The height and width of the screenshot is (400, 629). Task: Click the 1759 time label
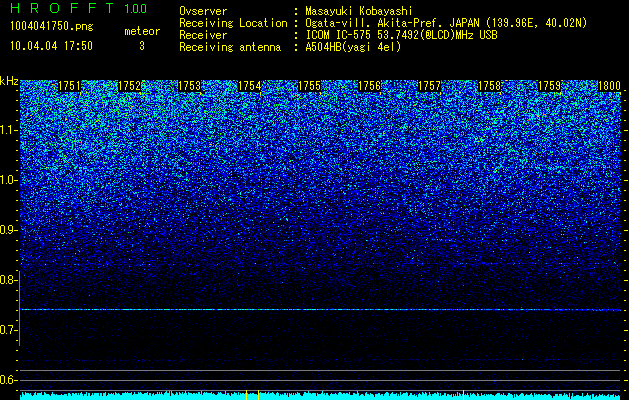[x=550, y=86]
